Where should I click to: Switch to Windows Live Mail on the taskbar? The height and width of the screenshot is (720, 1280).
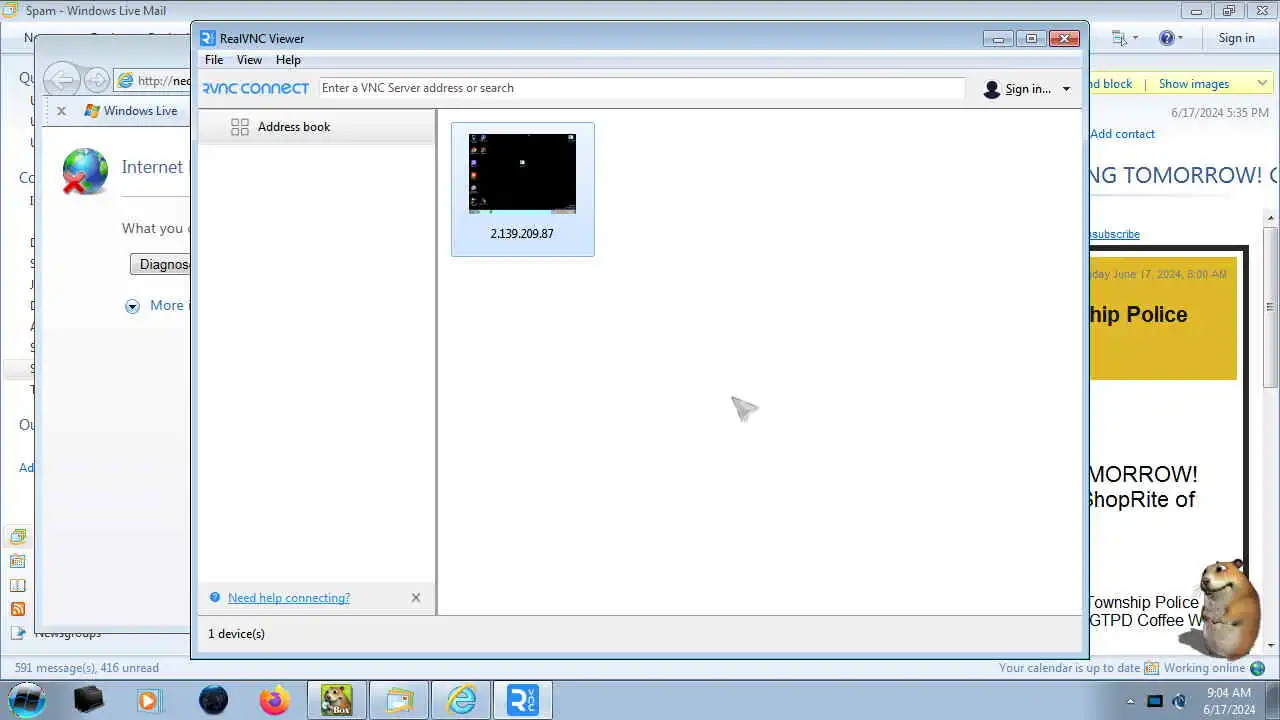tap(398, 700)
